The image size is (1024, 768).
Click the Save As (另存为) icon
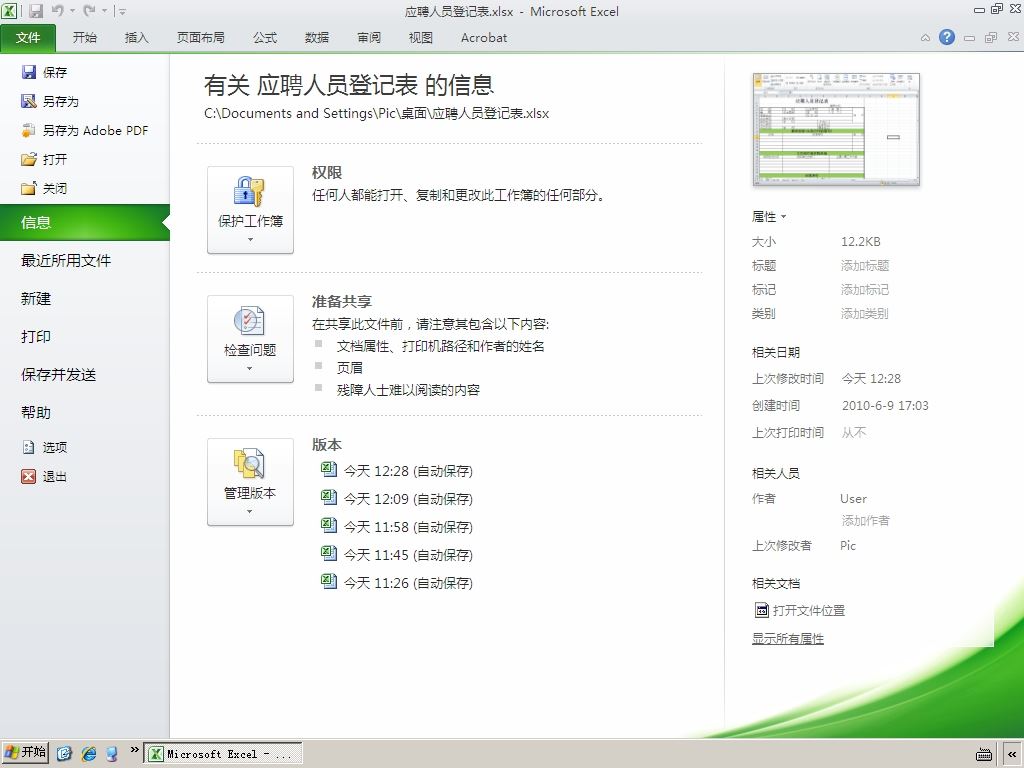click(x=29, y=101)
